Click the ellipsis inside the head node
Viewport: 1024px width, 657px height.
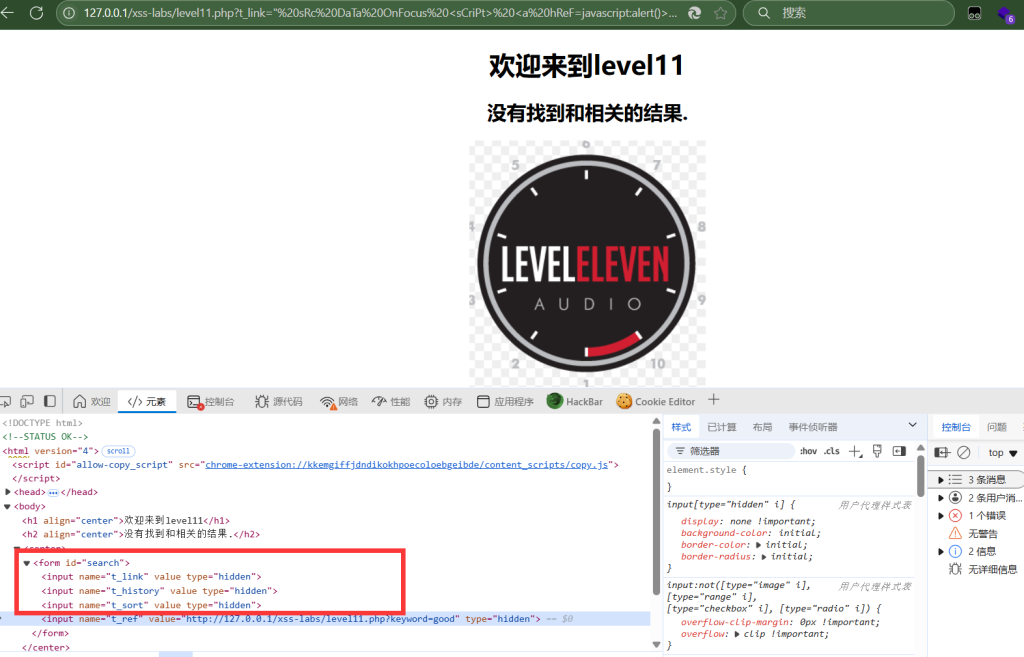[54, 492]
